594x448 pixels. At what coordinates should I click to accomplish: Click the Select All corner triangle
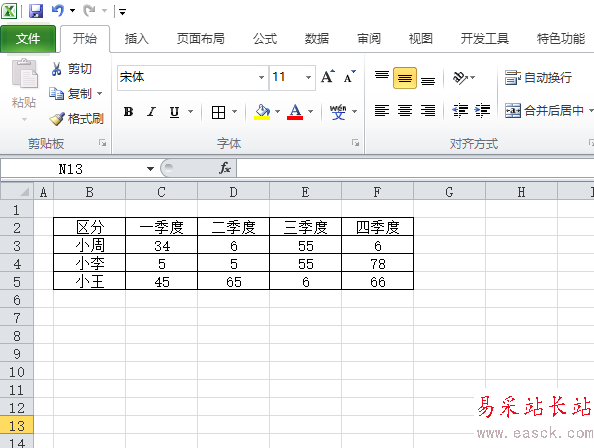(17, 191)
